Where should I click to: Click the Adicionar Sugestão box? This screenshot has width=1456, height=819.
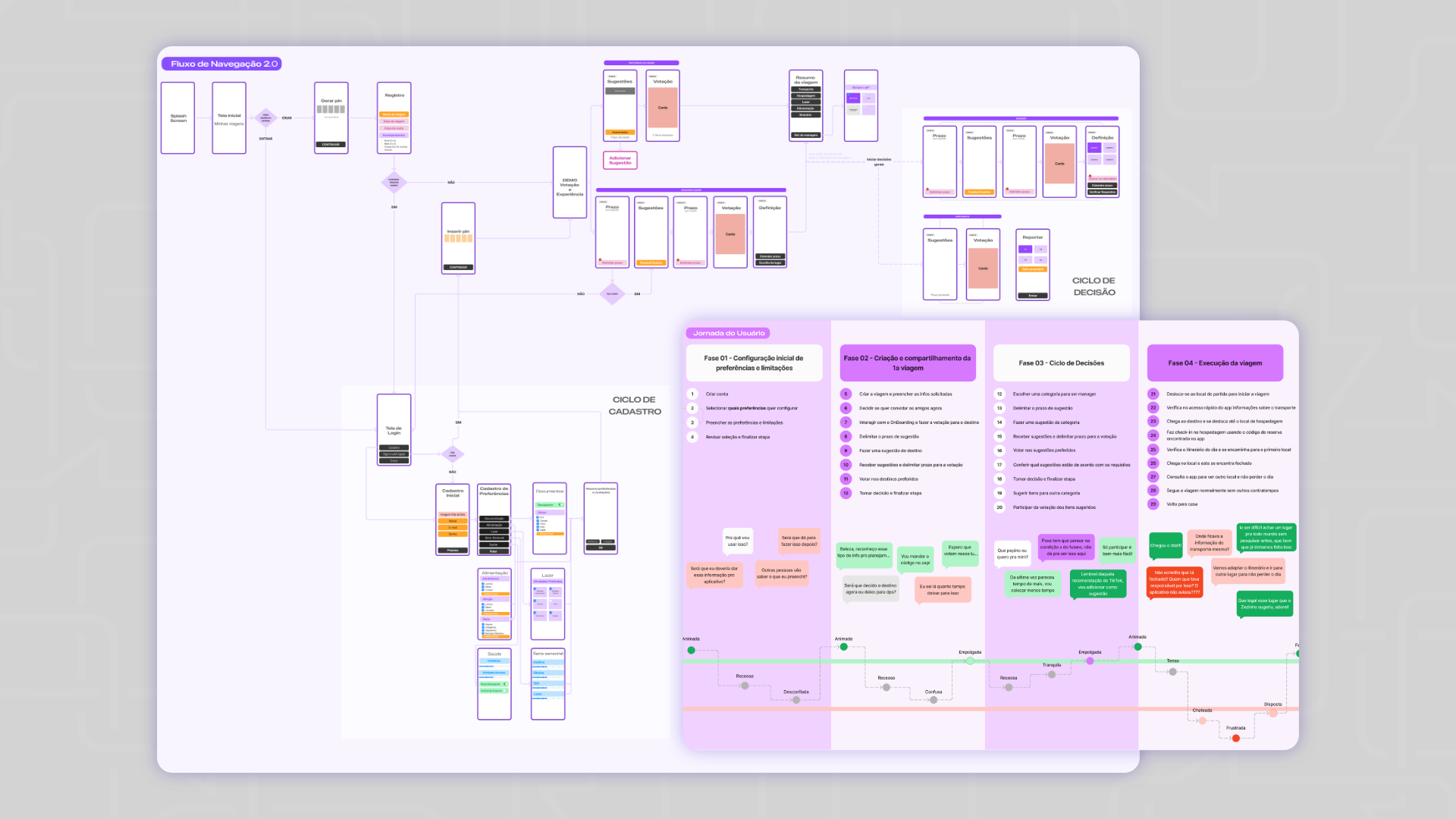point(620,160)
